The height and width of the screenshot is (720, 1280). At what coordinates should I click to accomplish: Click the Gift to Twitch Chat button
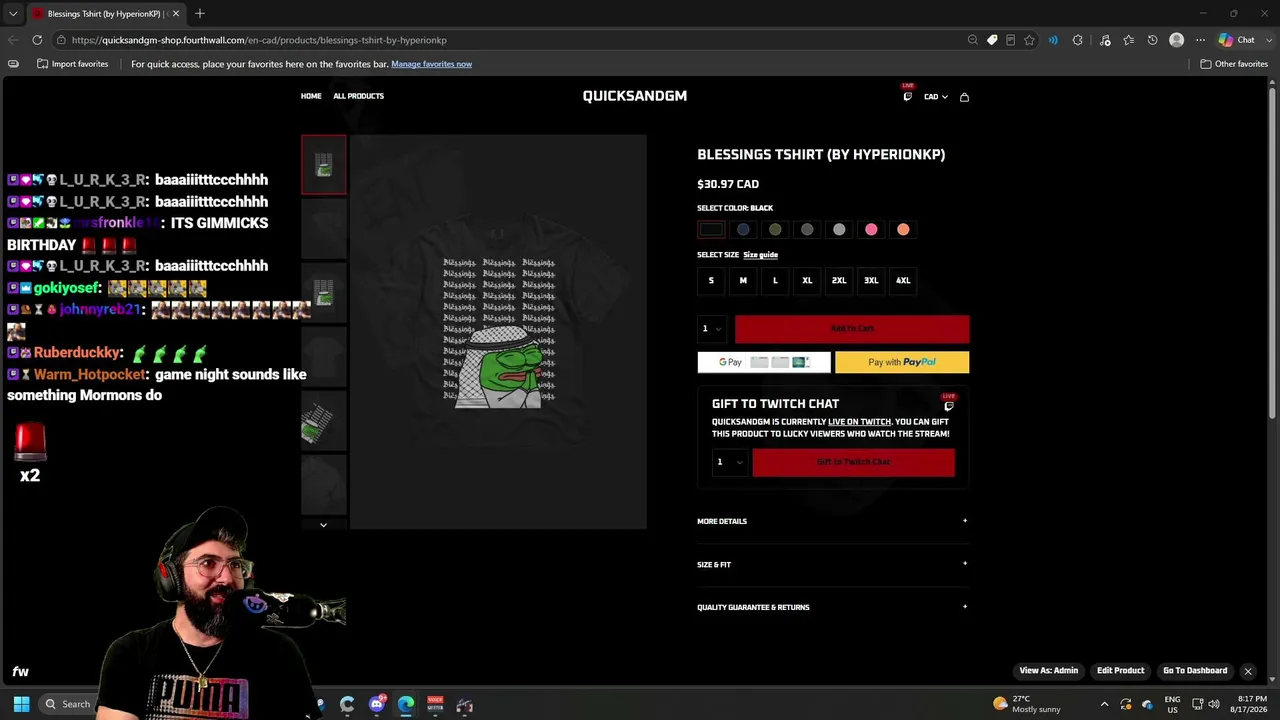853,462
